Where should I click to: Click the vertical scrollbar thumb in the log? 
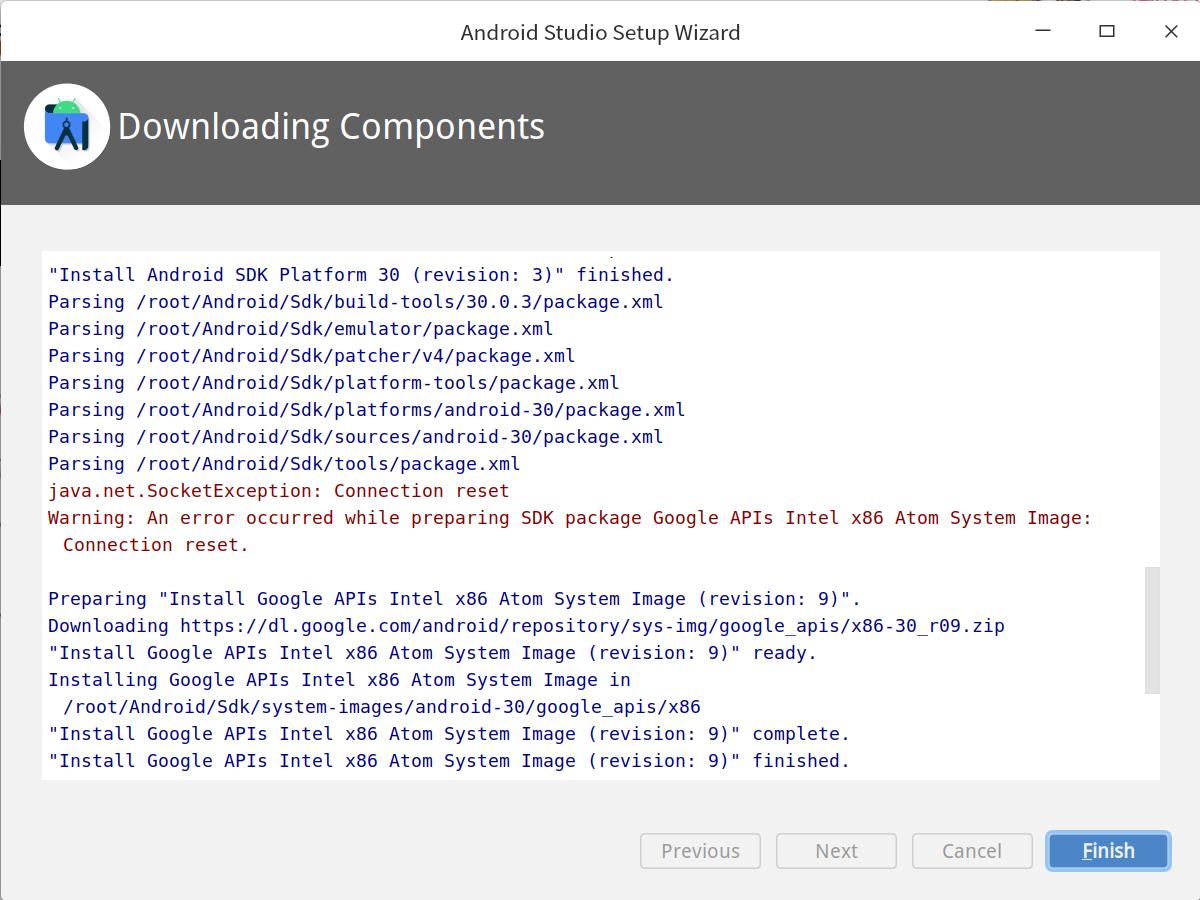[x=1152, y=630]
